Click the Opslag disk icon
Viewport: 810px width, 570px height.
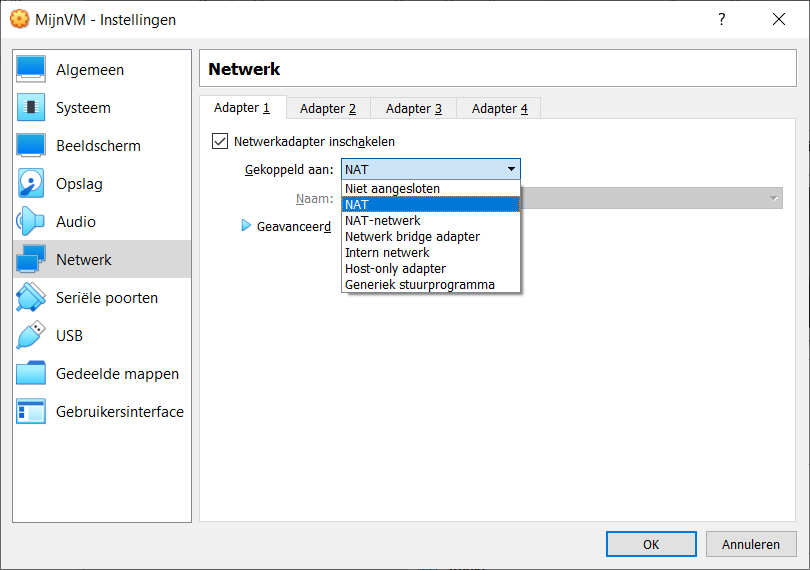(x=31, y=184)
